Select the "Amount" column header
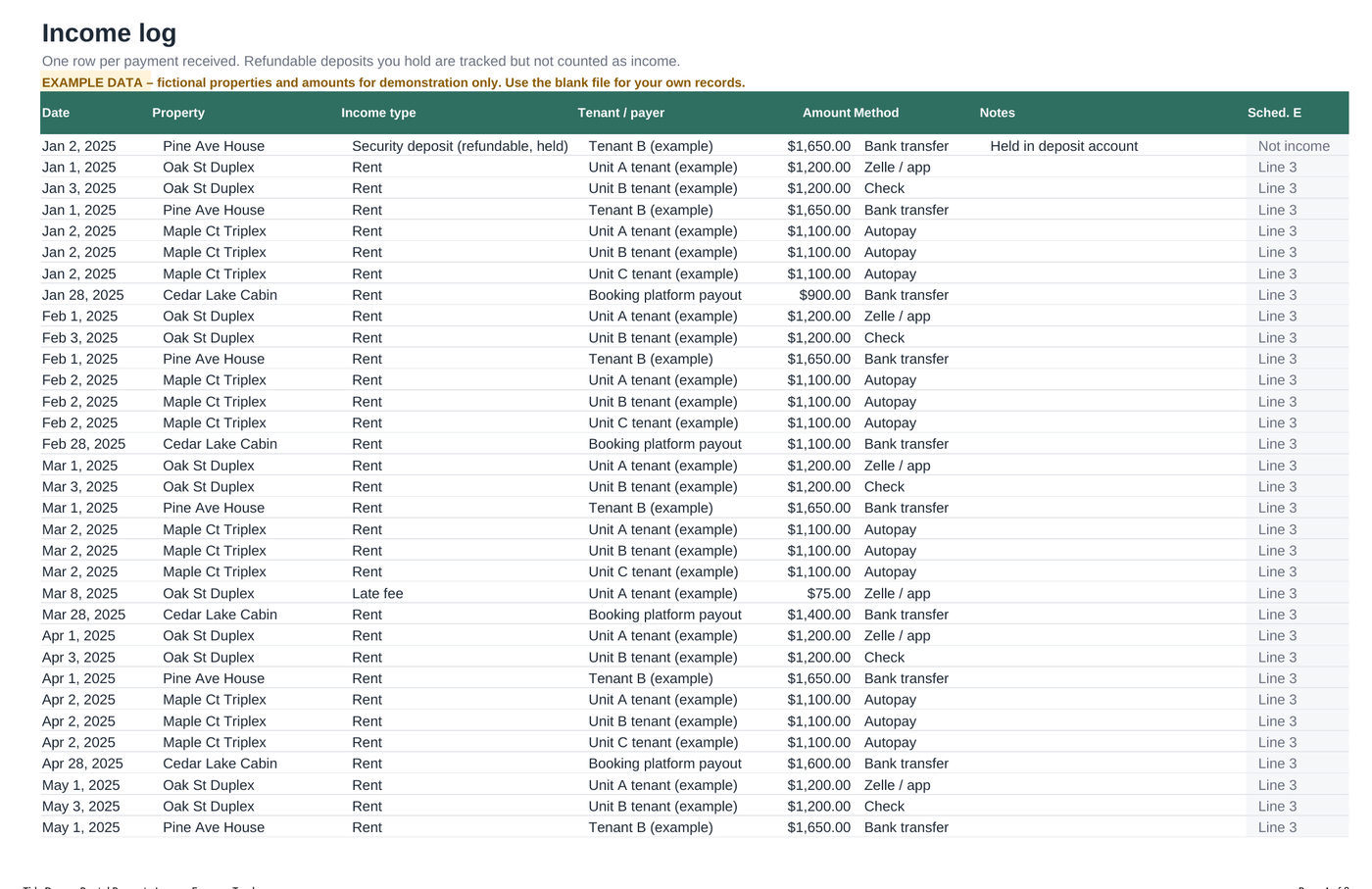This screenshot has width=1372, height=889. 826,113
